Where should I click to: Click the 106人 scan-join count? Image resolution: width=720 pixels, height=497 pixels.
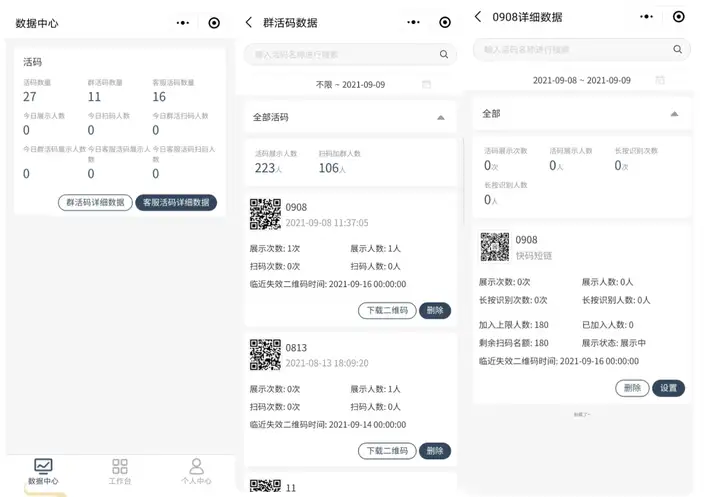point(332,168)
